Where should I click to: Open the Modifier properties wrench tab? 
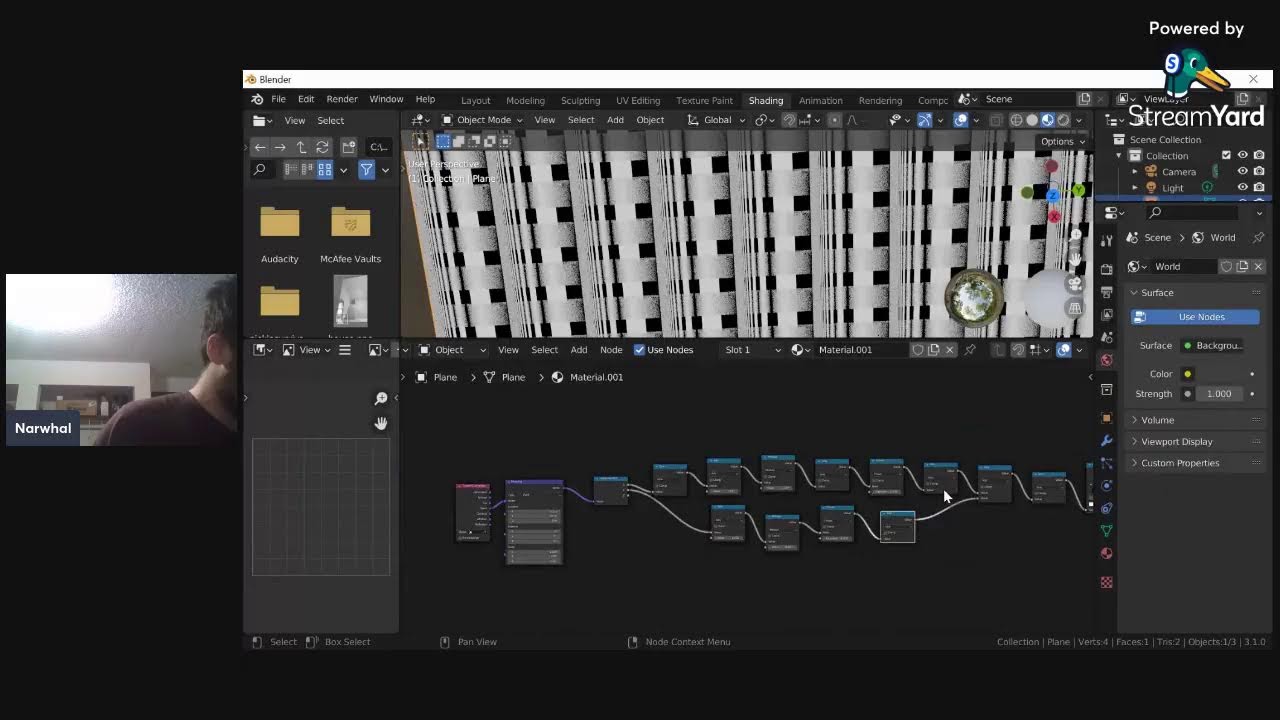[1106, 441]
